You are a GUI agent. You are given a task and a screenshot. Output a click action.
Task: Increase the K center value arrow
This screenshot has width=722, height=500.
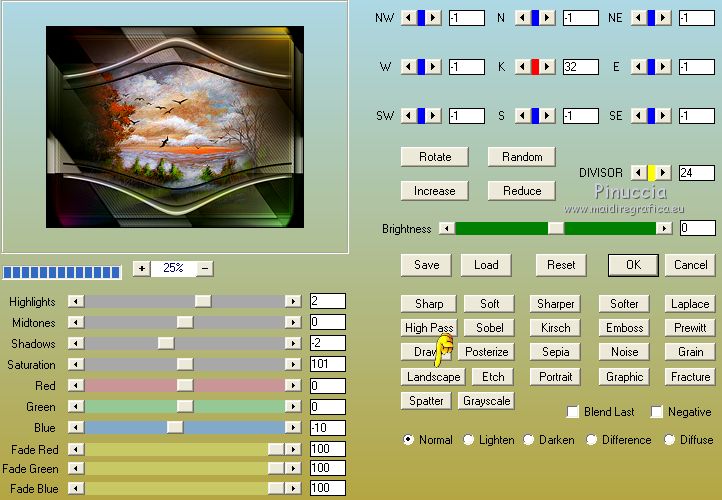pyautogui.click(x=547, y=67)
